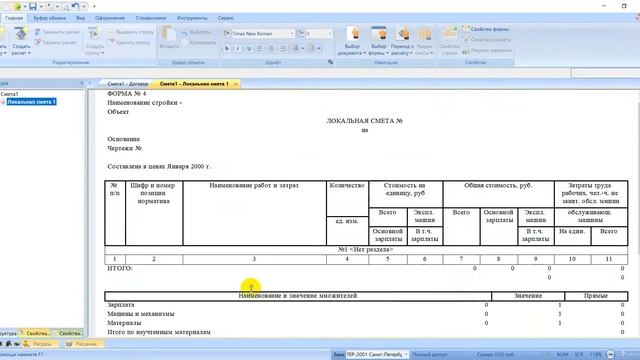Click the Составлена в ценах Января 2000 г. line
The width and height of the screenshot is (640, 360).
point(159,167)
